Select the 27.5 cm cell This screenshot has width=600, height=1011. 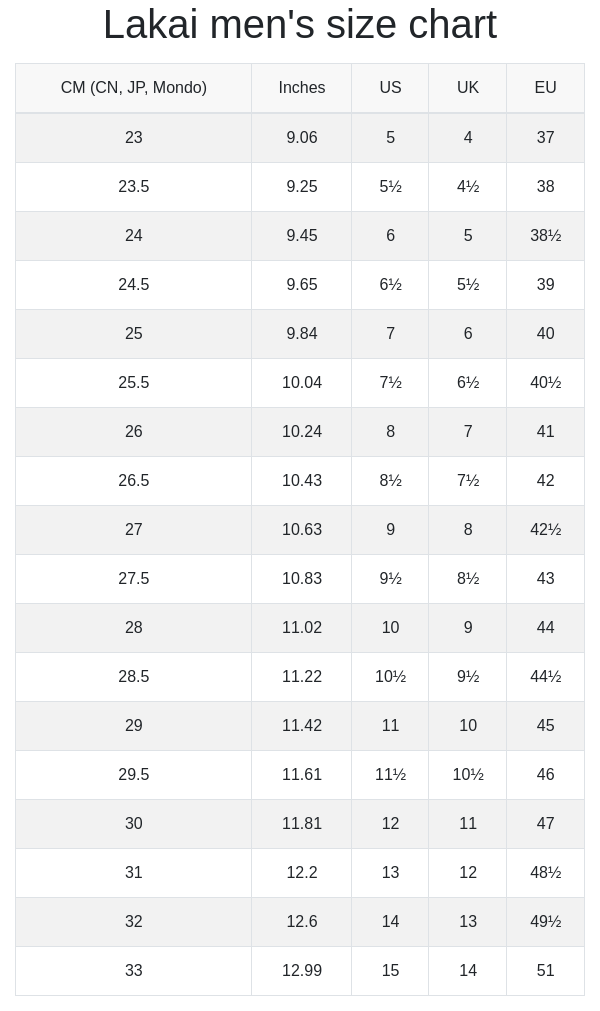click(x=133, y=579)
